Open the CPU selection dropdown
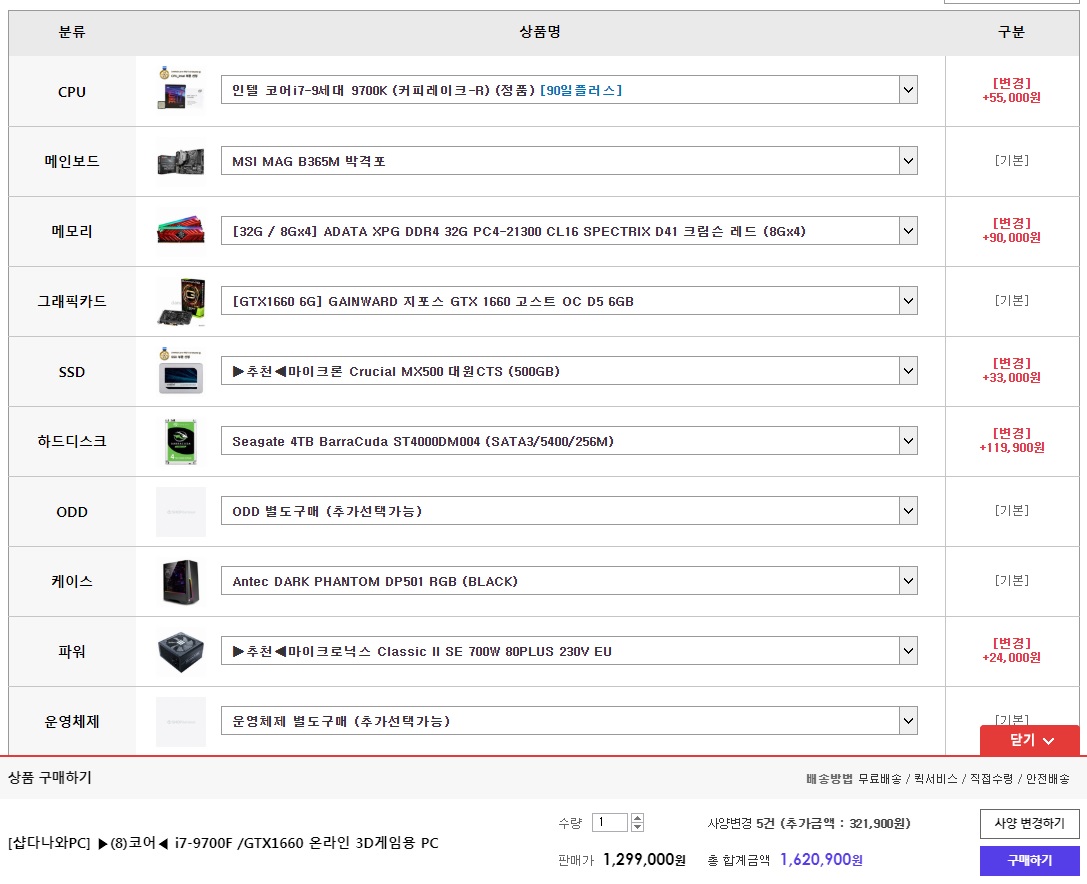The image size is (1087, 884). pos(569,90)
